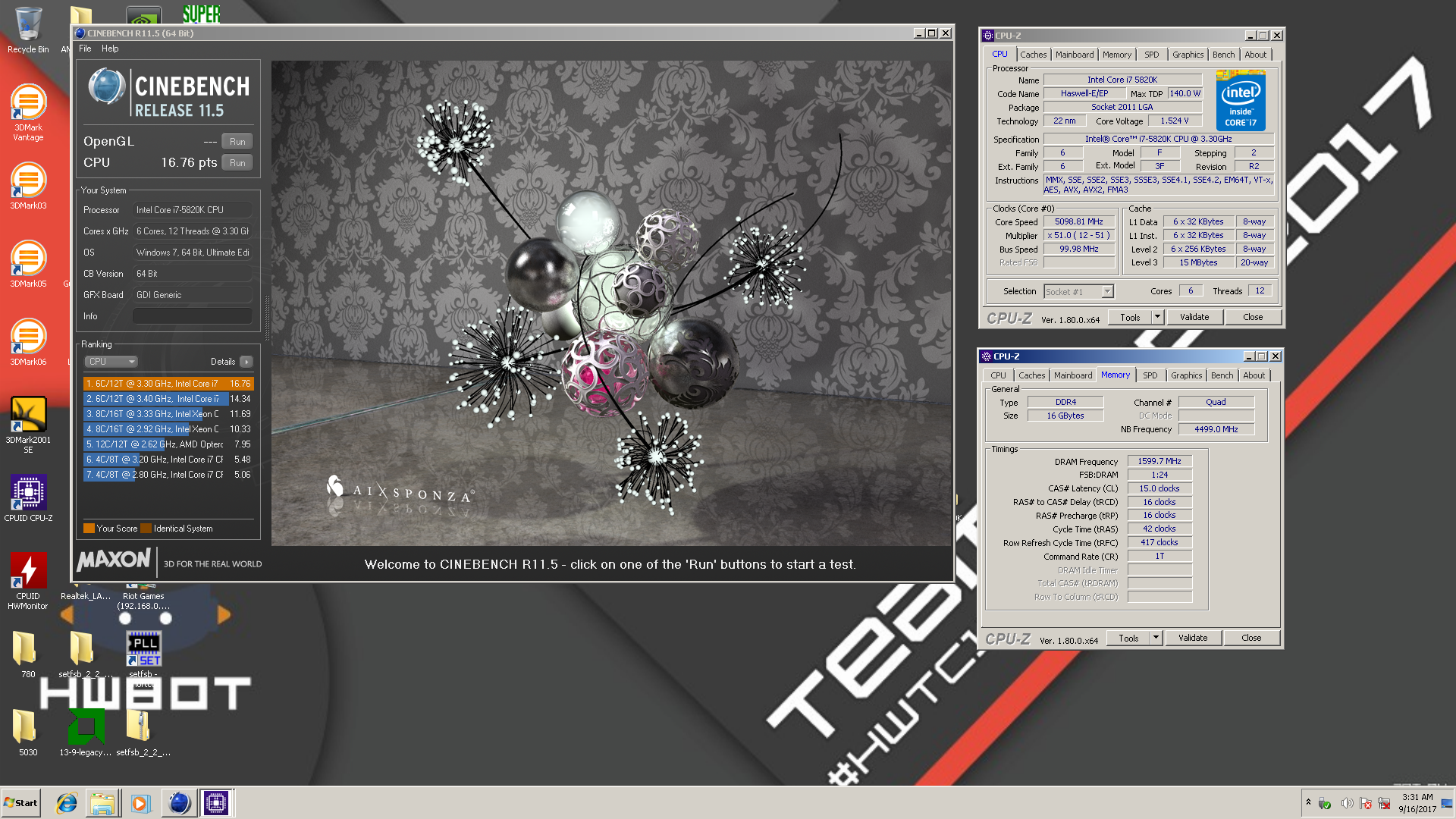
Task: Switch to CPU tab in lower CPU-Z window
Action: pos(998,375)
